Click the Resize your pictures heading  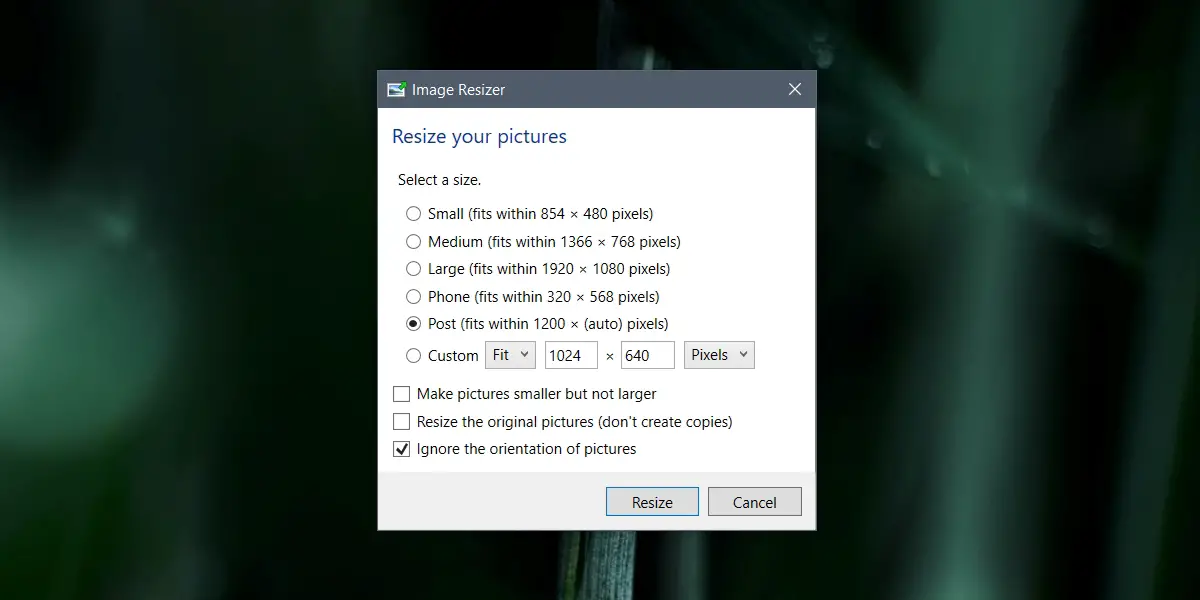click(479, 137)
